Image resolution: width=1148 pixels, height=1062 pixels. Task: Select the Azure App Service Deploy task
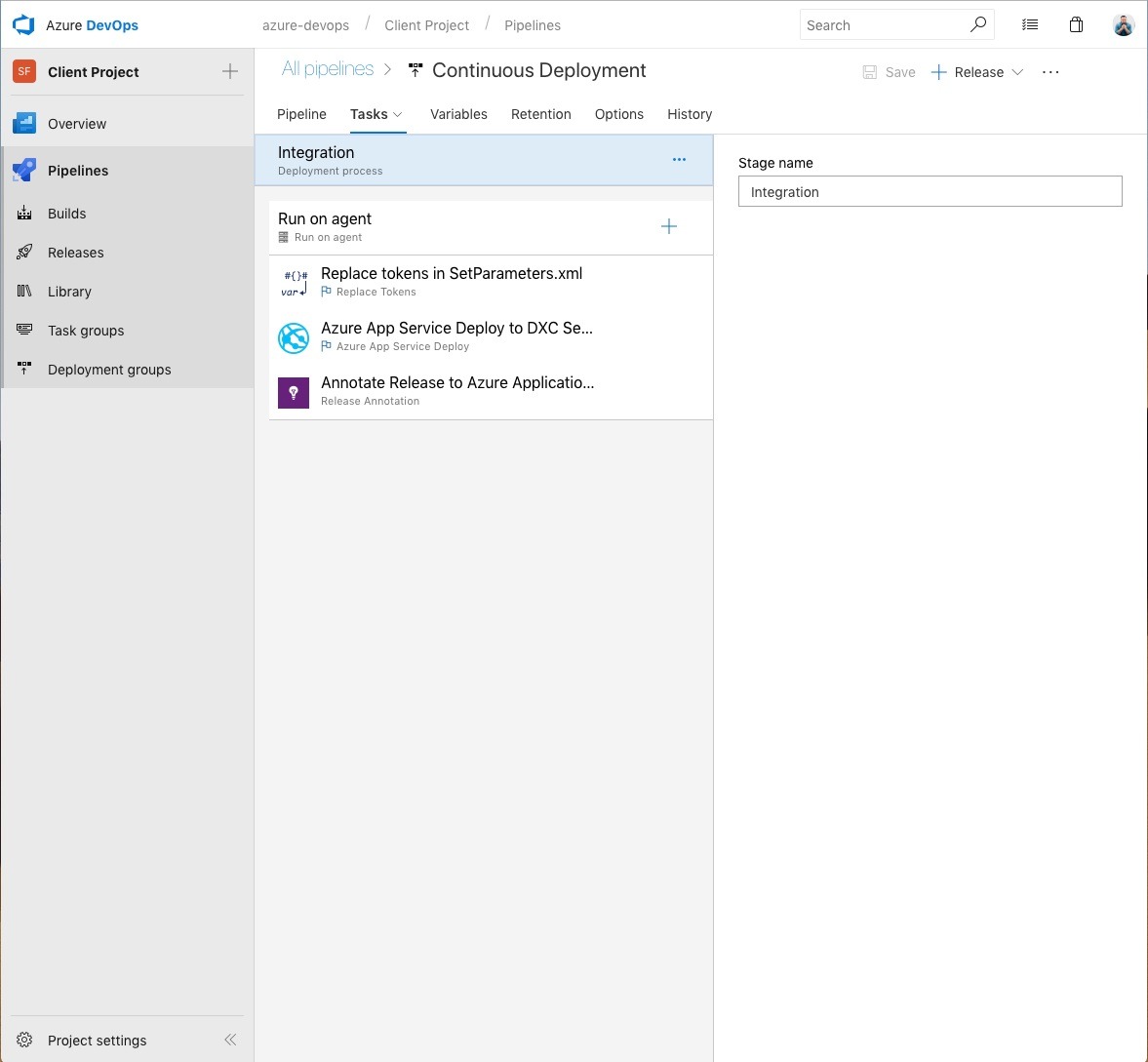tap(456, 337)
